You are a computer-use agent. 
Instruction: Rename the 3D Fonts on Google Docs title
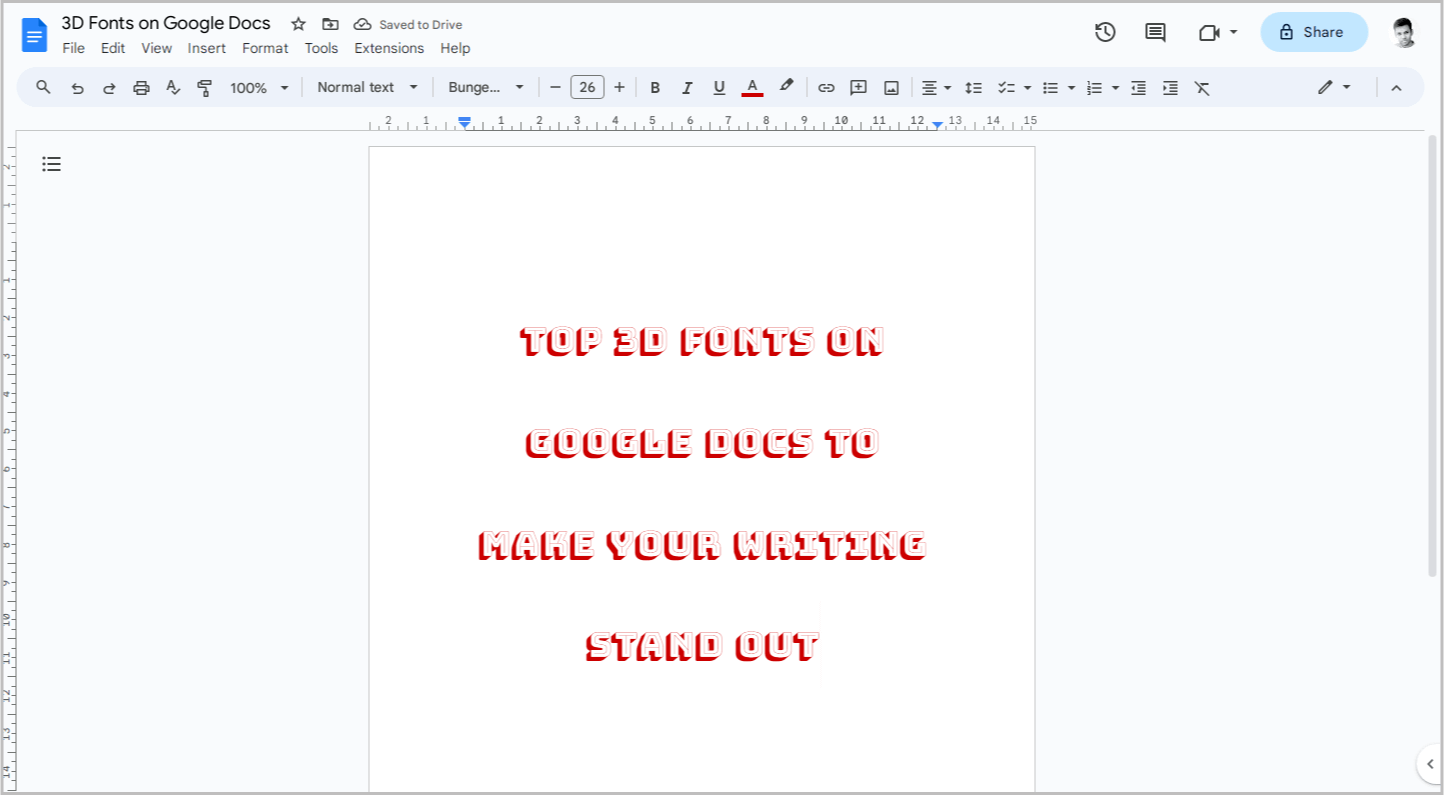pos(166,23)
